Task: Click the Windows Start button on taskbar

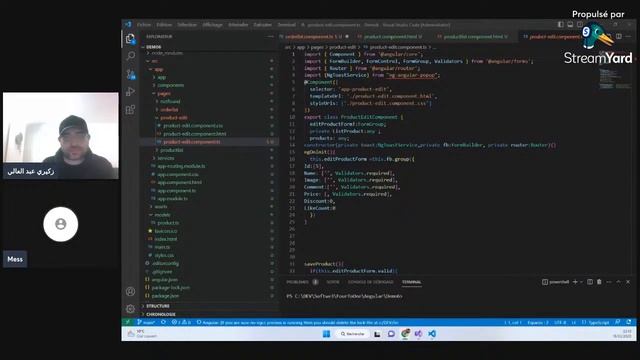Action: pos(326,334)
